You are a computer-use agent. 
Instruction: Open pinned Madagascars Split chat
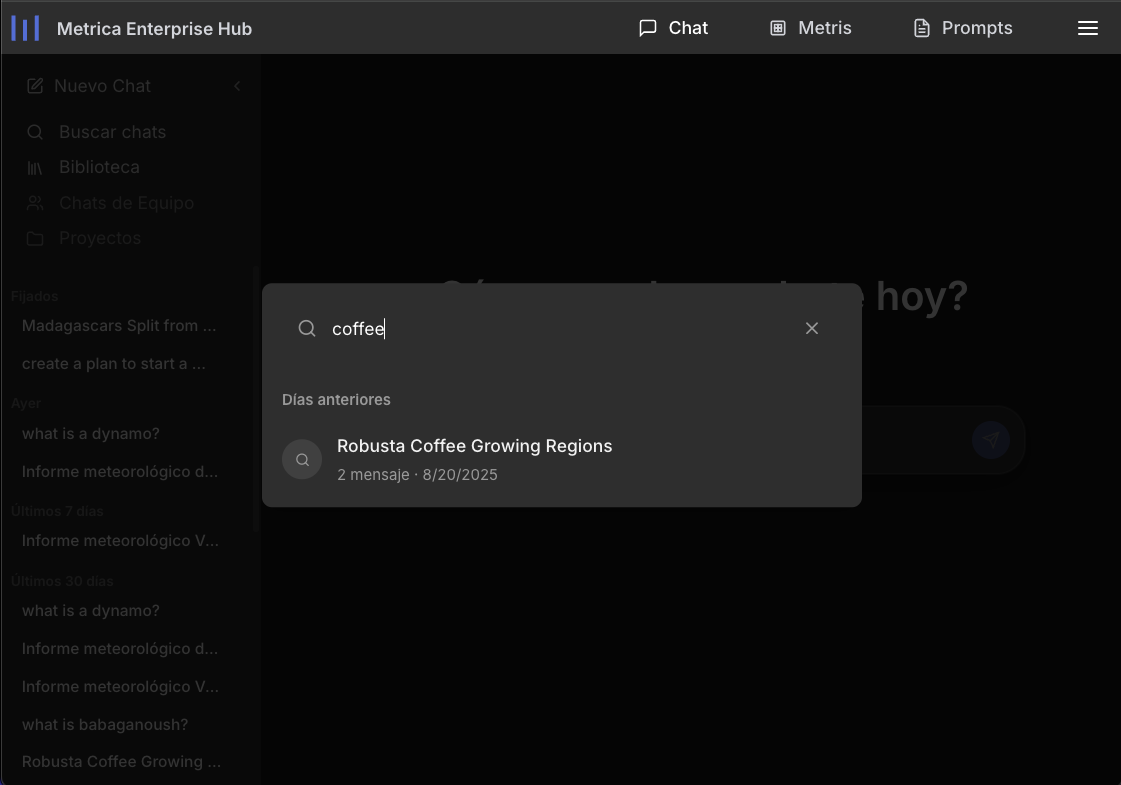(x=119, y=326)
